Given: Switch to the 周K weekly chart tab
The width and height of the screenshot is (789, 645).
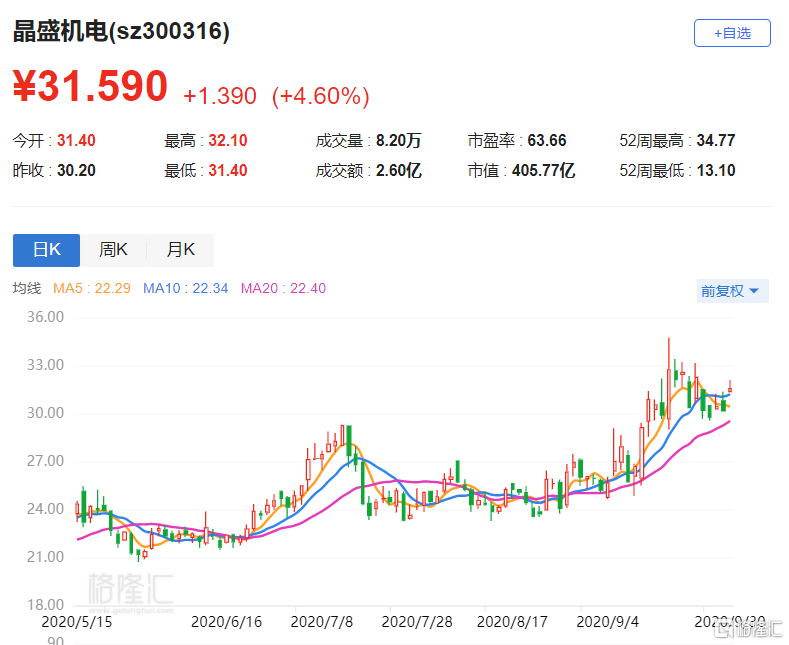Looking at the screenshot, I should (x=113, y=250).
